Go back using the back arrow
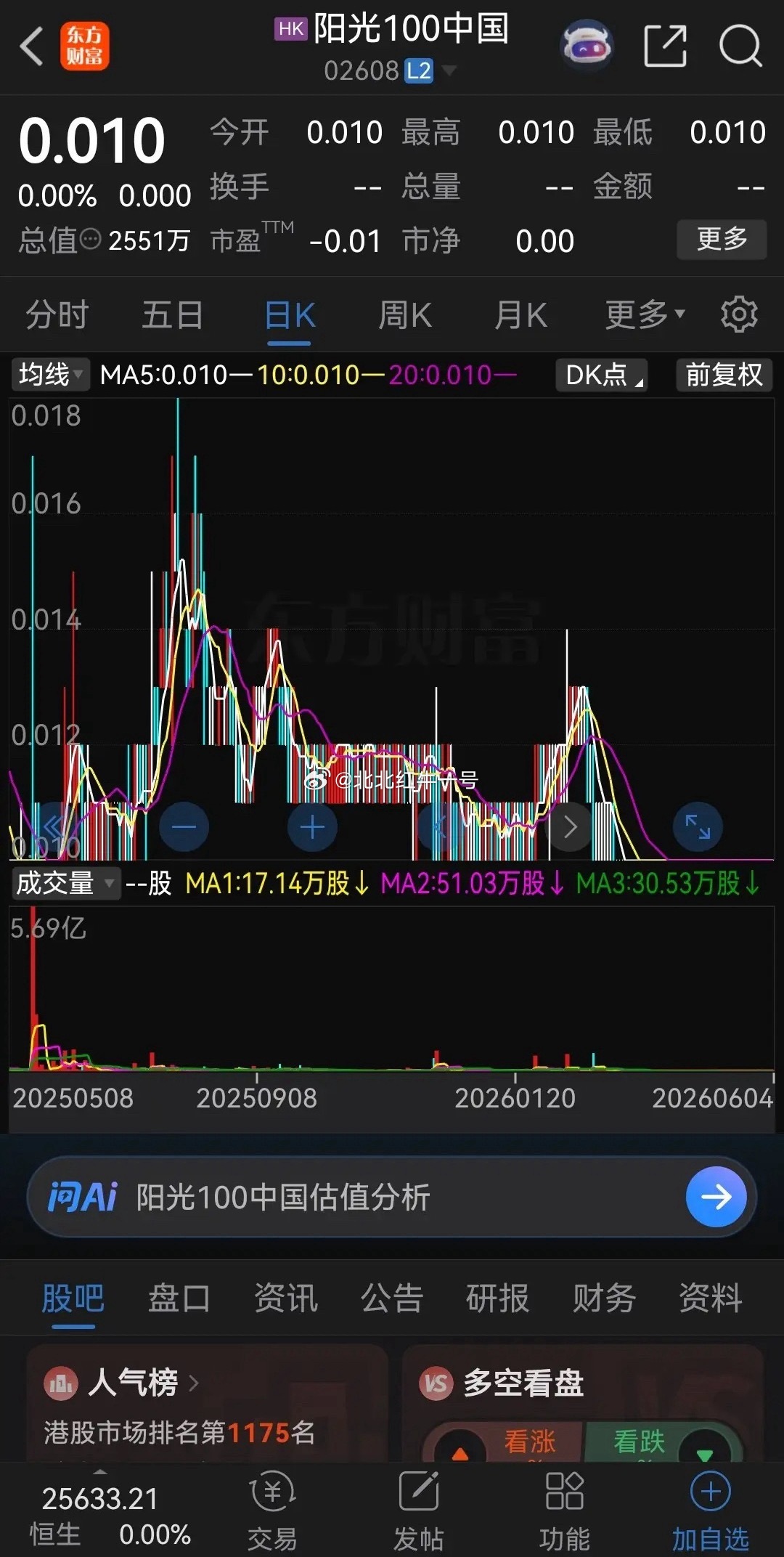784x1557 pixels. pos(31,46)
